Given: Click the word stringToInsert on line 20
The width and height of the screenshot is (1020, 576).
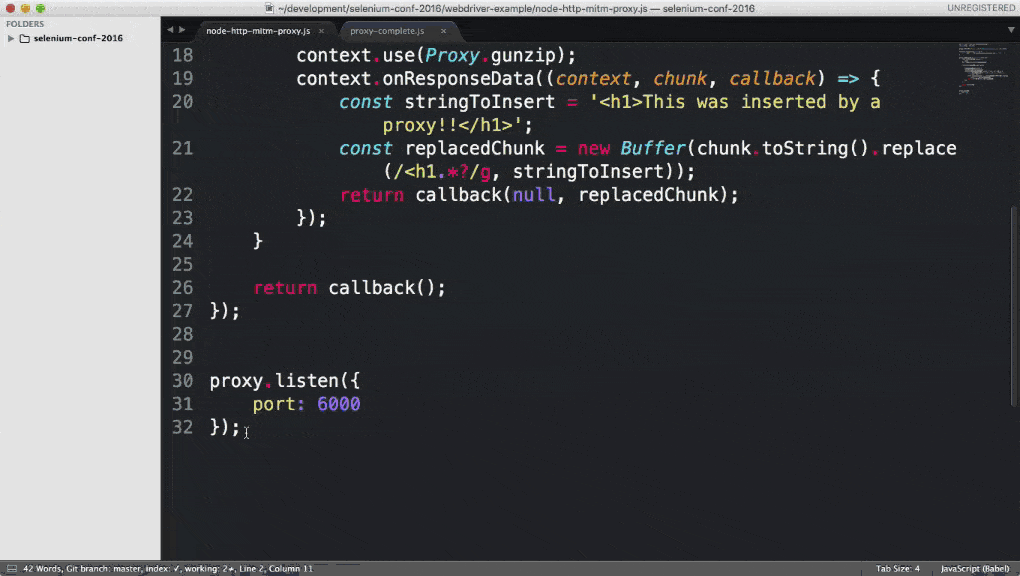Looking at the screenshot, I should click(x=479, y=102).
